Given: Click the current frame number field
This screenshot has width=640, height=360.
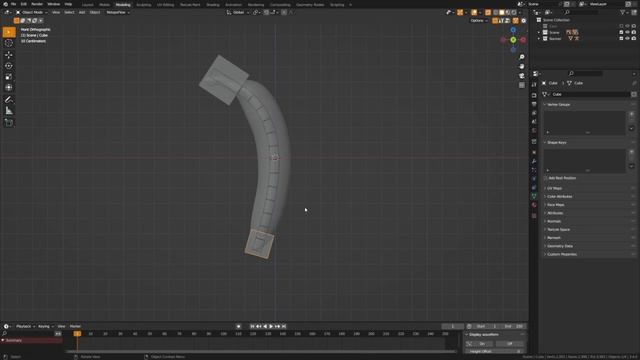Looking at the screenshot, I should (453, 327).
